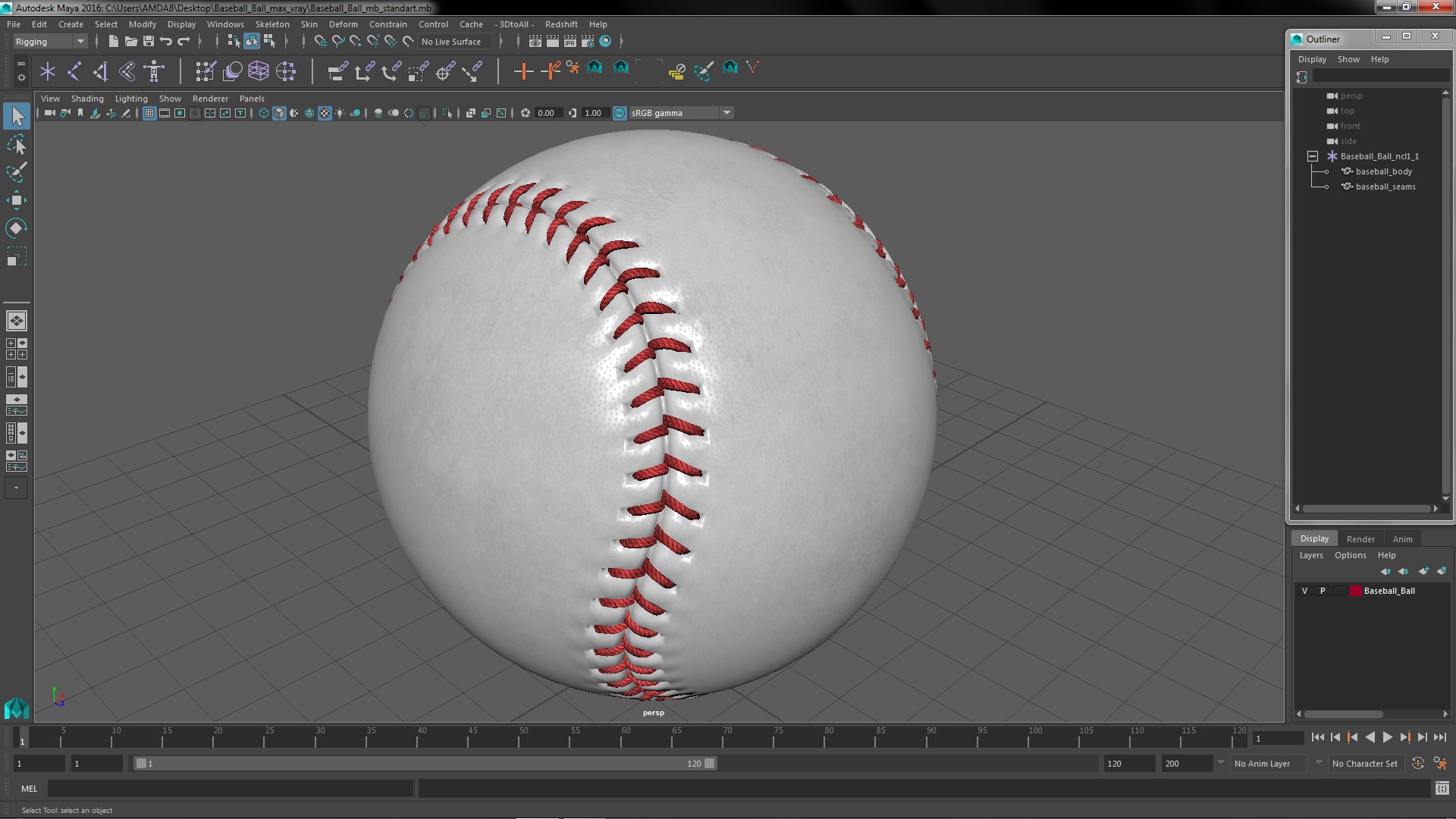
Task: Toggle visibility of baseball_body layer
Action: [x=1305, y=590]
